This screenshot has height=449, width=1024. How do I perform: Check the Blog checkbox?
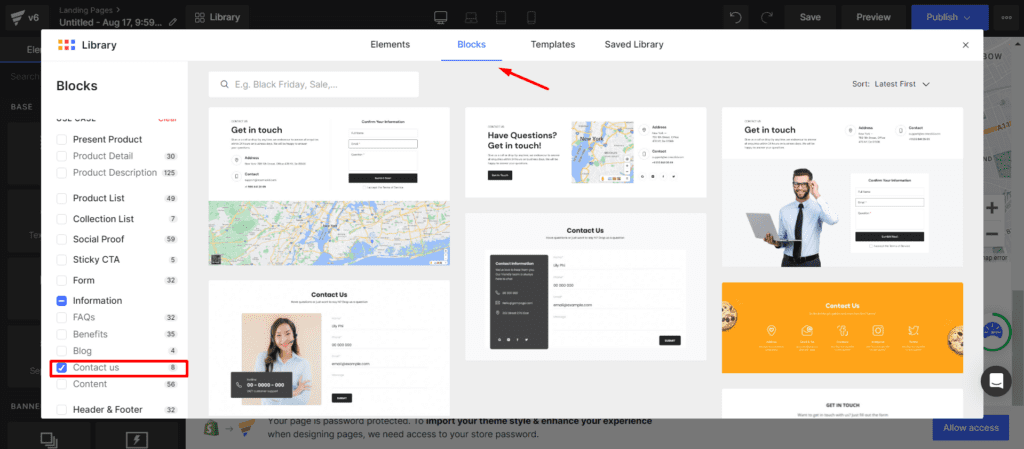coord(61,351)
